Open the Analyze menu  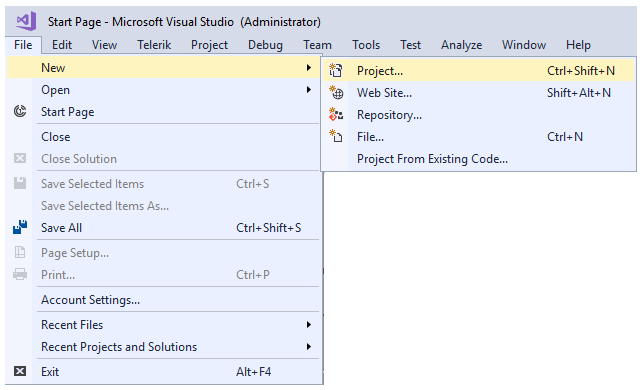(x=461, y=45)
